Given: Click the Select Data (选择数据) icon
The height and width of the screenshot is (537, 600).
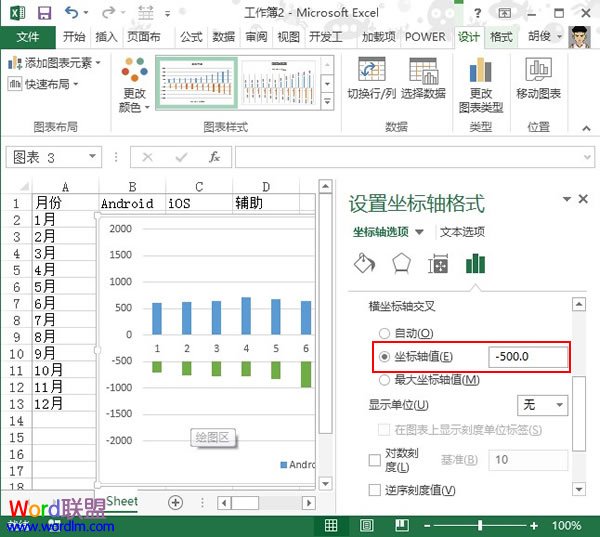Looking at the screenshot, I should 423,70.
